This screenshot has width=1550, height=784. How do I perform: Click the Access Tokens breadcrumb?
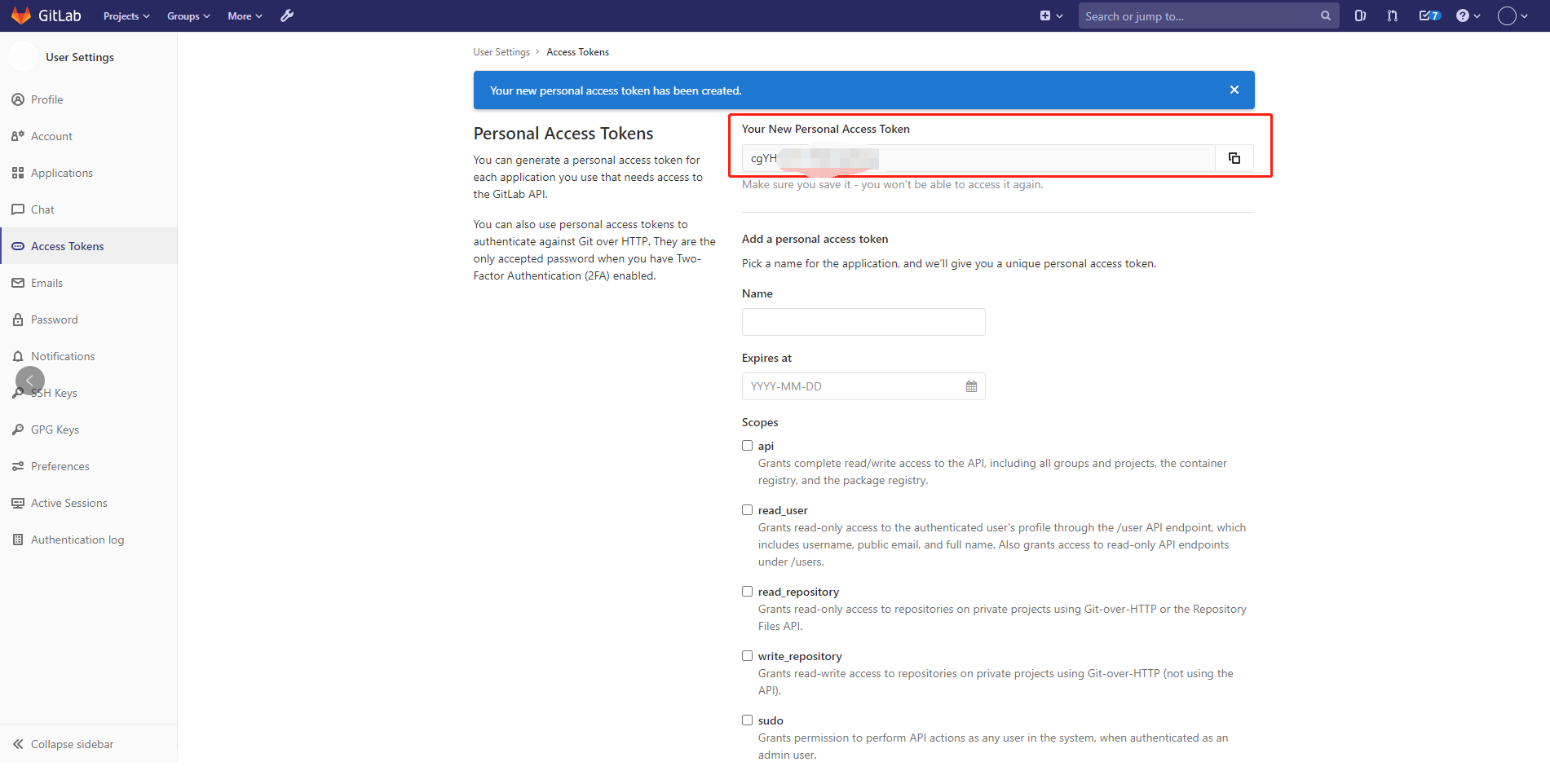[x=578, y=52]
